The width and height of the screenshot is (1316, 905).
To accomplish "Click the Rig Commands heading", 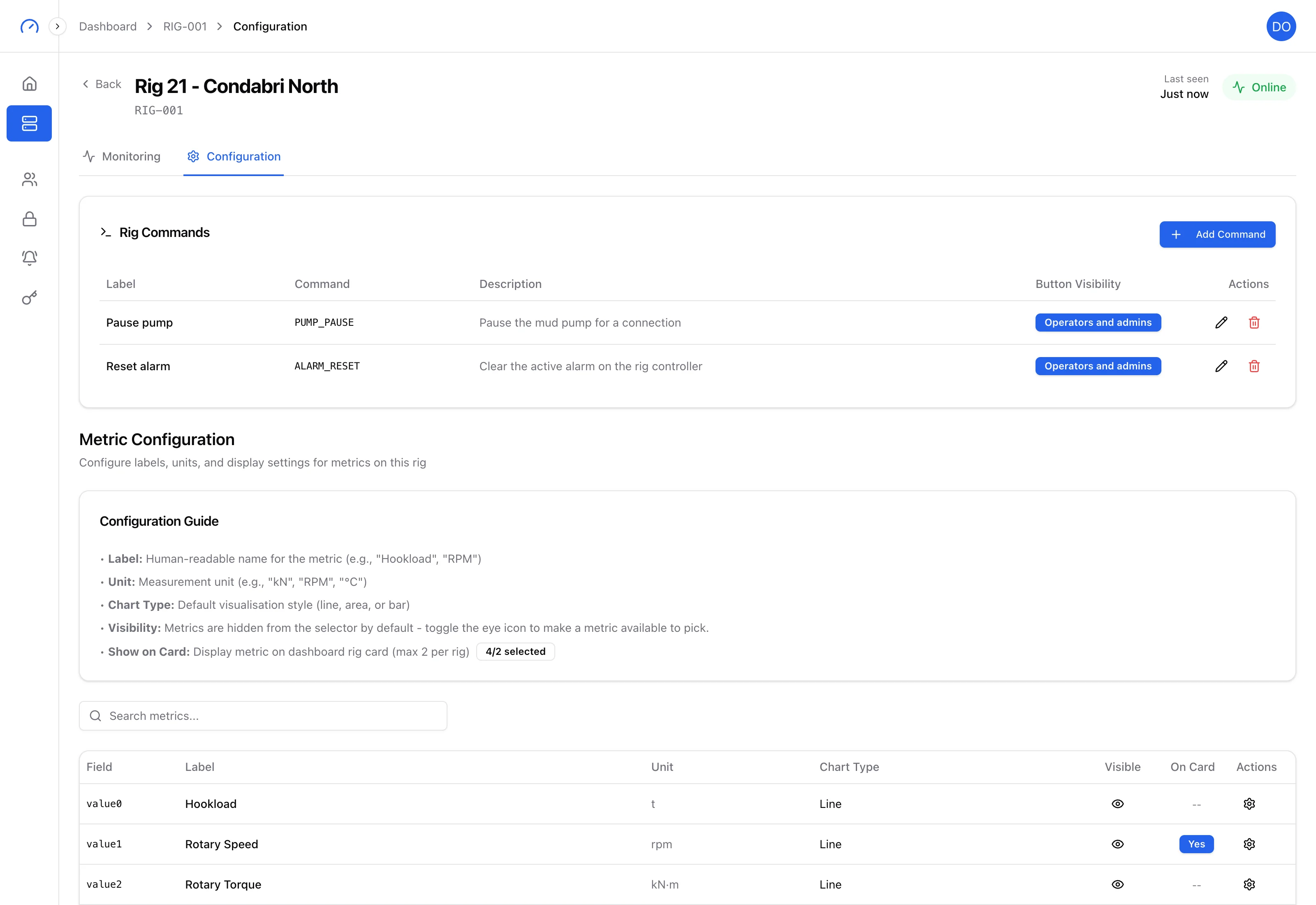I will coord(164,232).
